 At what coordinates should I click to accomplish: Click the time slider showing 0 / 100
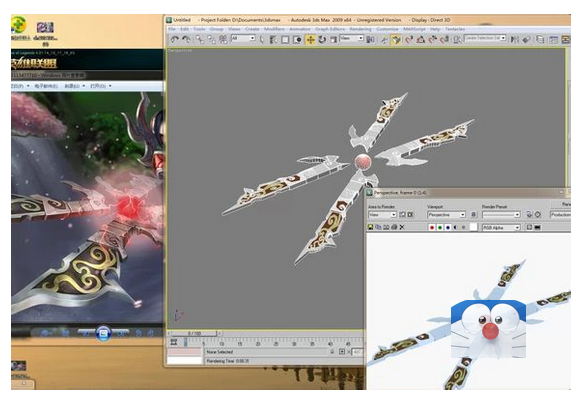tap(195, 333)
